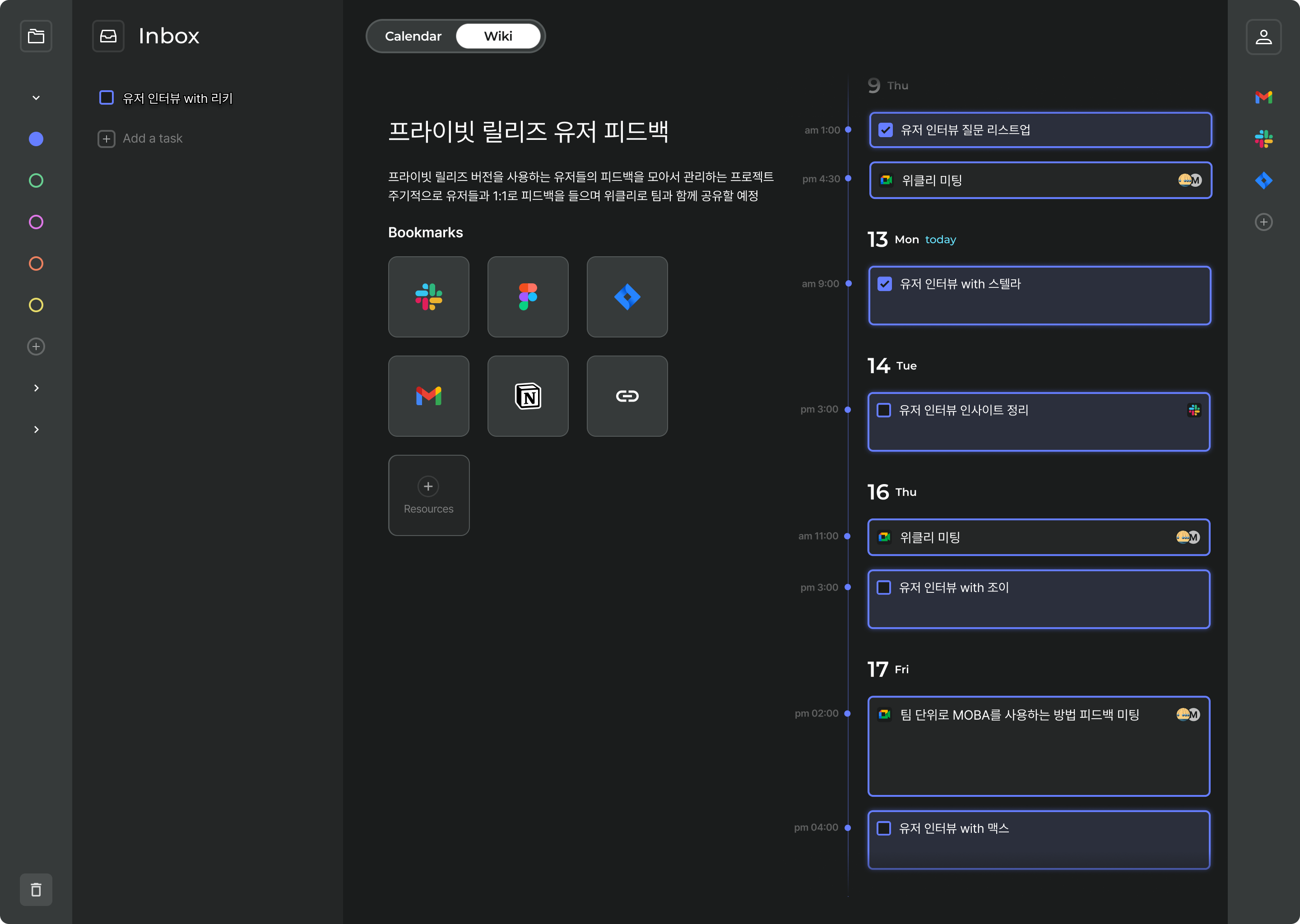Viewport: 1300px width, 924px height.
Task: Expand the upper sidebar chevron
Action: click(36, 388)
